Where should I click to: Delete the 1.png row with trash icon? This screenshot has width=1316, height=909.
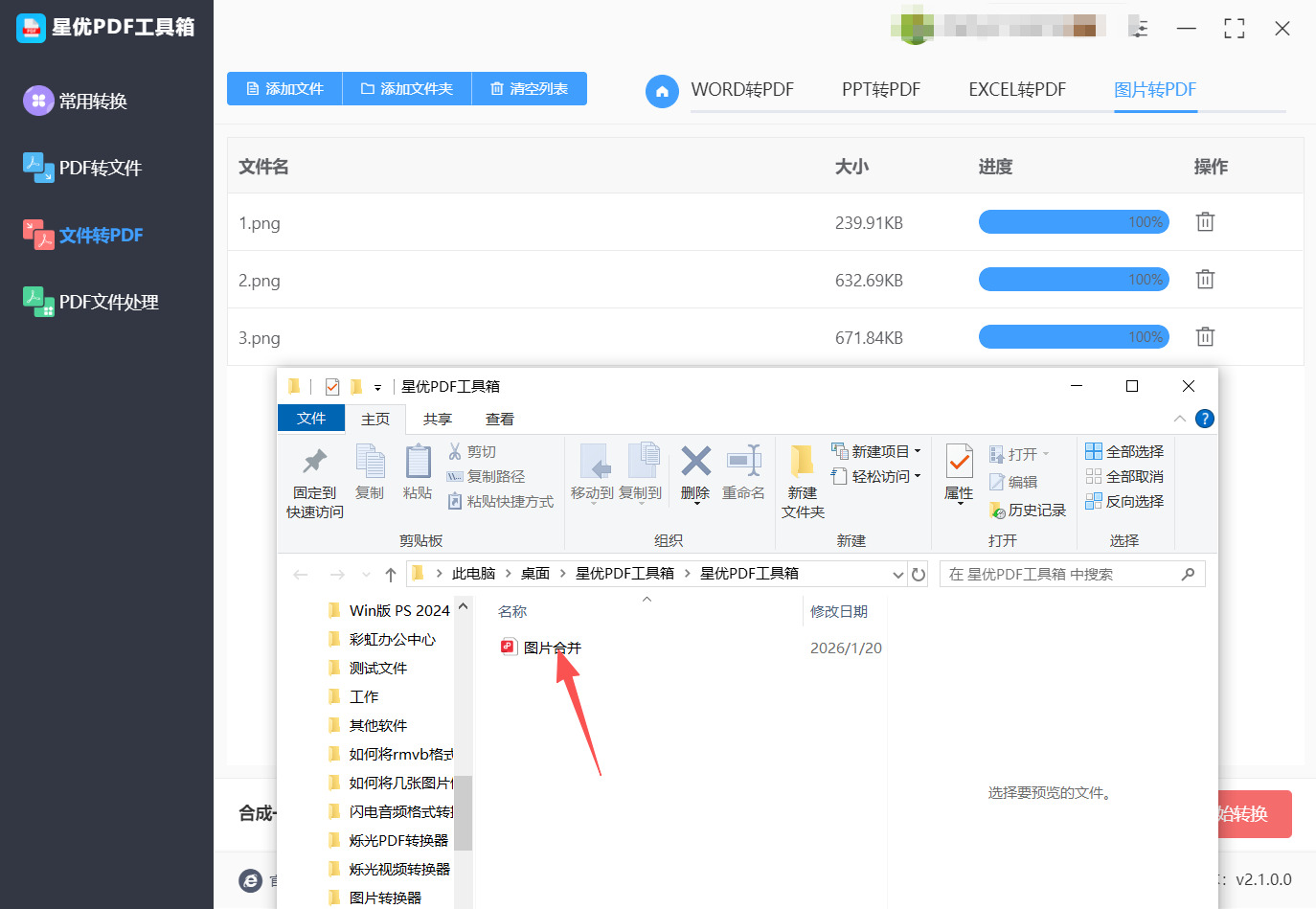click(1205, 222)
